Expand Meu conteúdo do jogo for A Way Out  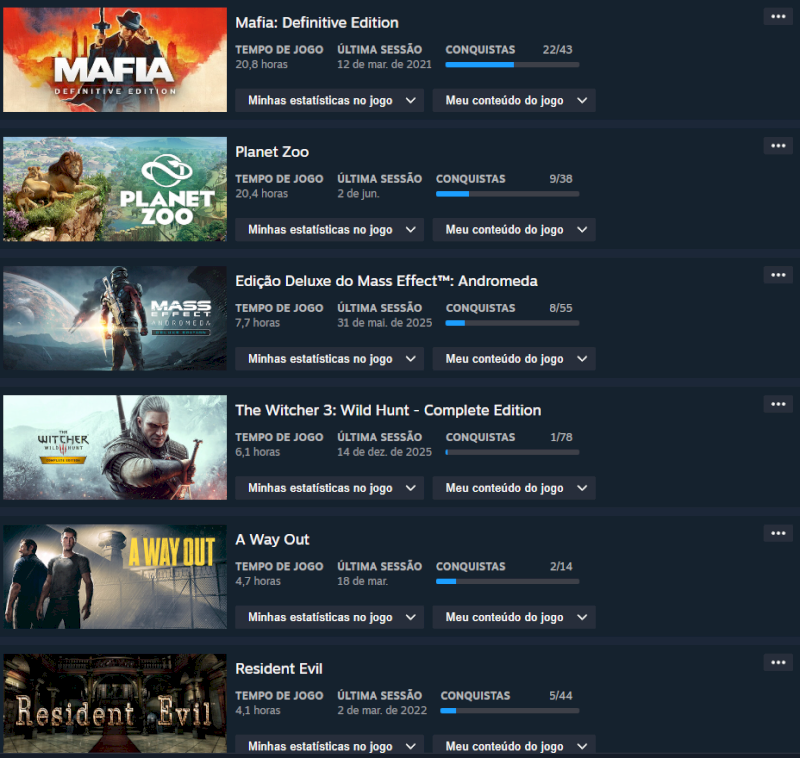click(514, 617)
